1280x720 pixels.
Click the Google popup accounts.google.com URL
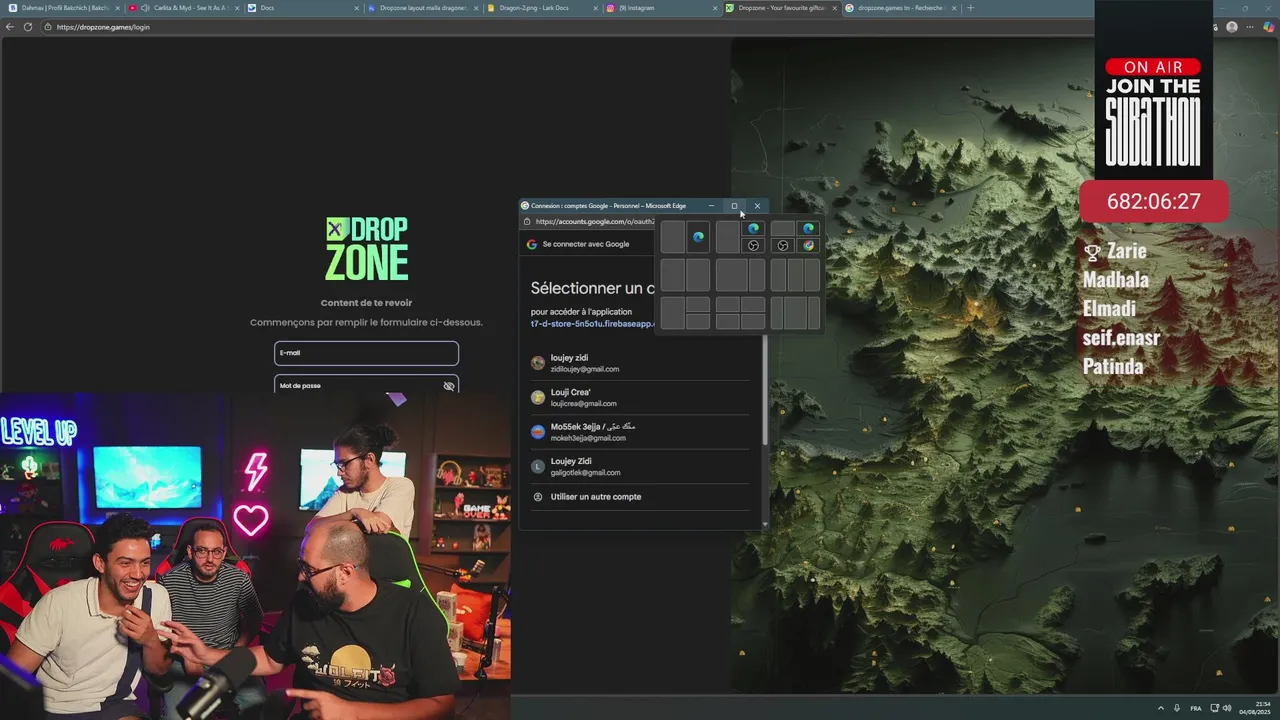click(595, 222)
